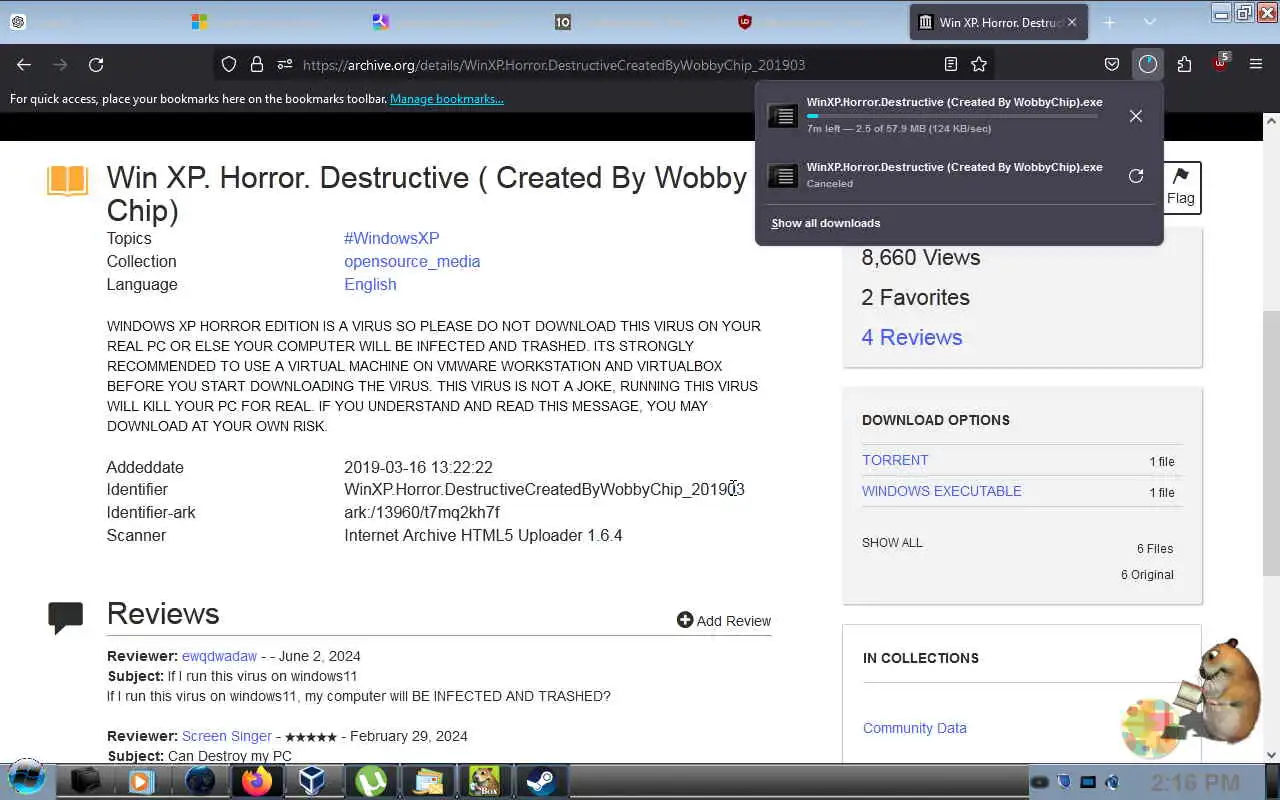
Task: Launch VirtualBox from the taskbar
Action: (313, 780)
